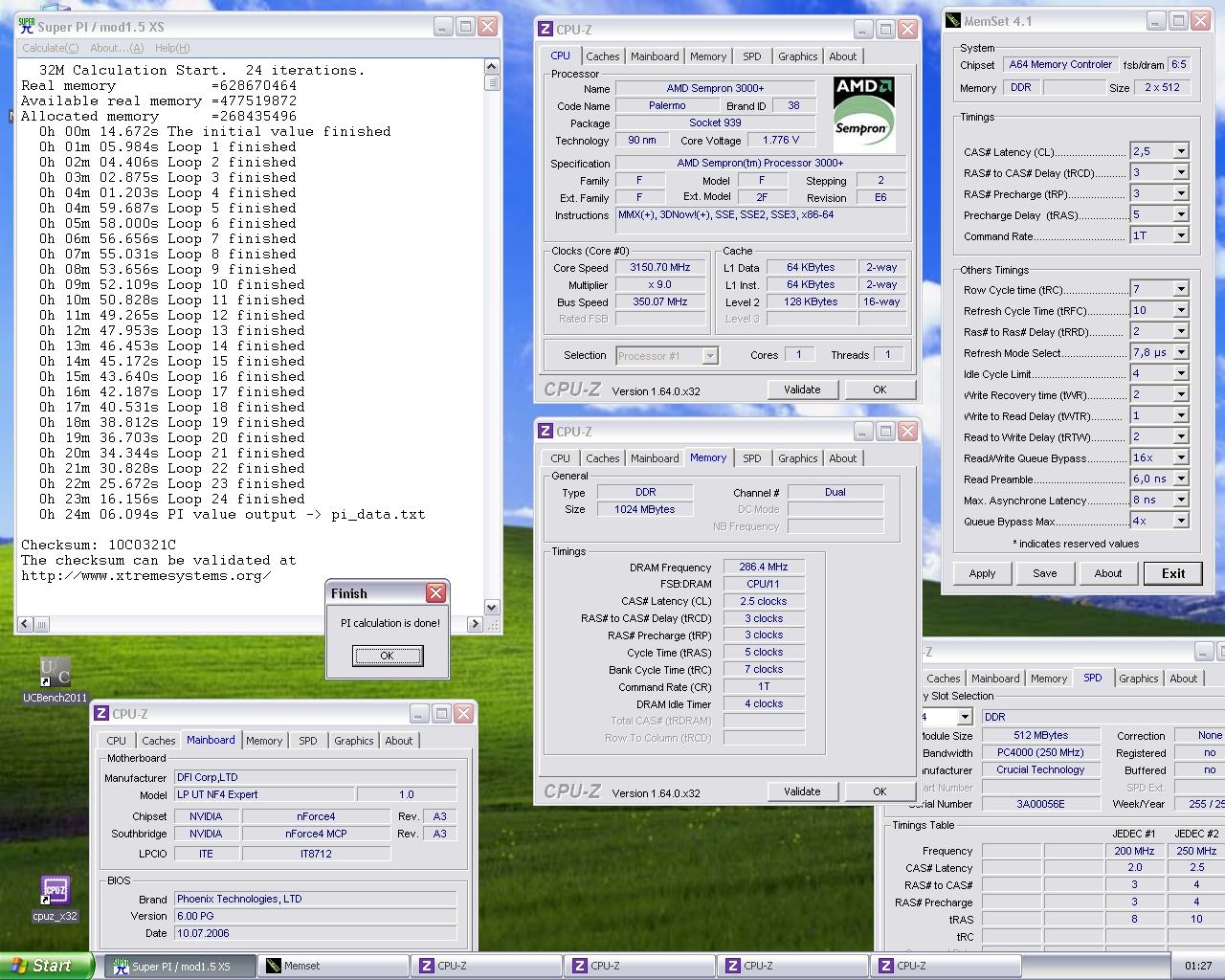Select Graphics tab in CPU-Z Memory window
1225x980 pixels.
click(797, 458)
